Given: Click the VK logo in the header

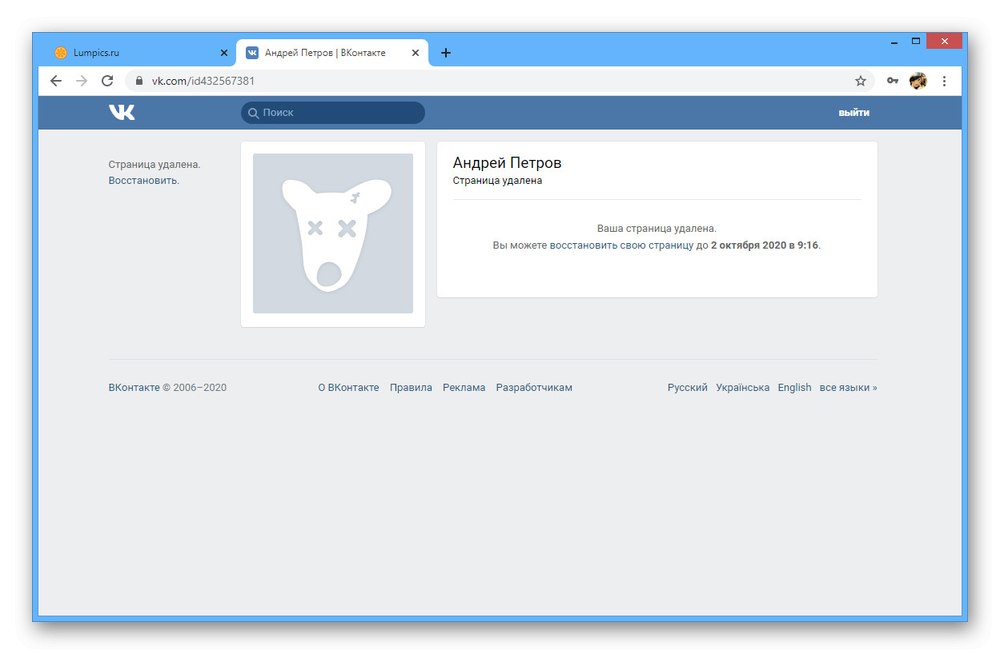Looking at the screenshot, I should pyautogui.click(x=121, y=112).
